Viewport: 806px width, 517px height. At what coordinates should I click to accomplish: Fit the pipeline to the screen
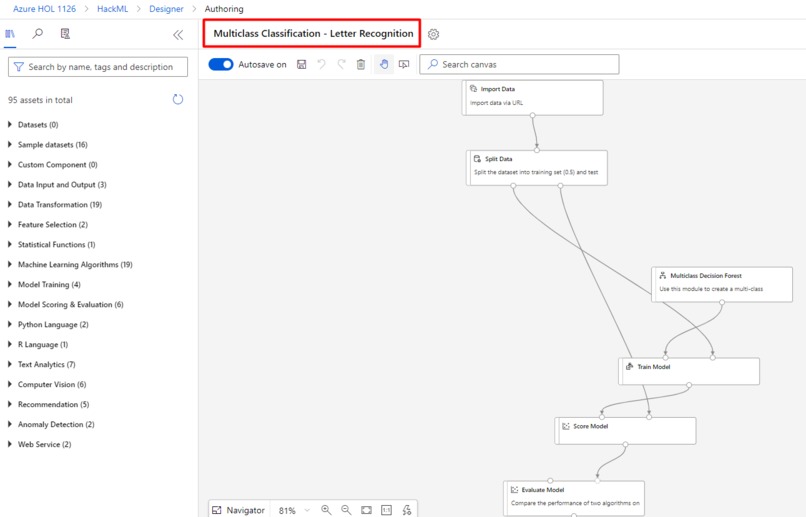366,510
